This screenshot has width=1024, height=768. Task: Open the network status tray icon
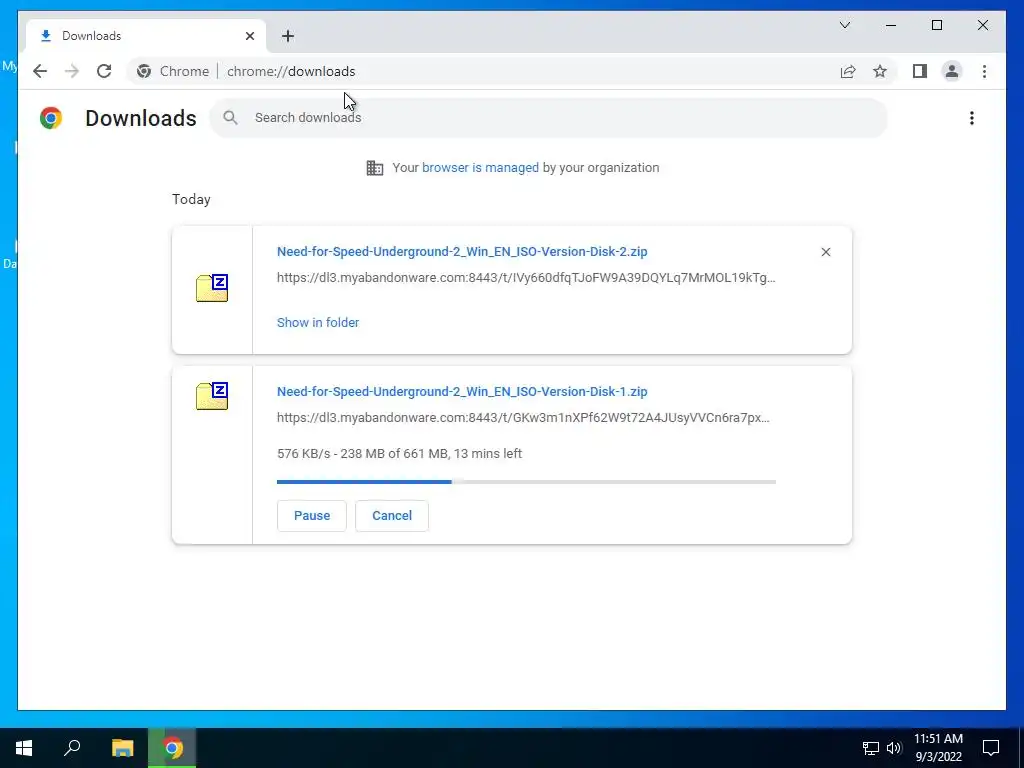(871, 748)
